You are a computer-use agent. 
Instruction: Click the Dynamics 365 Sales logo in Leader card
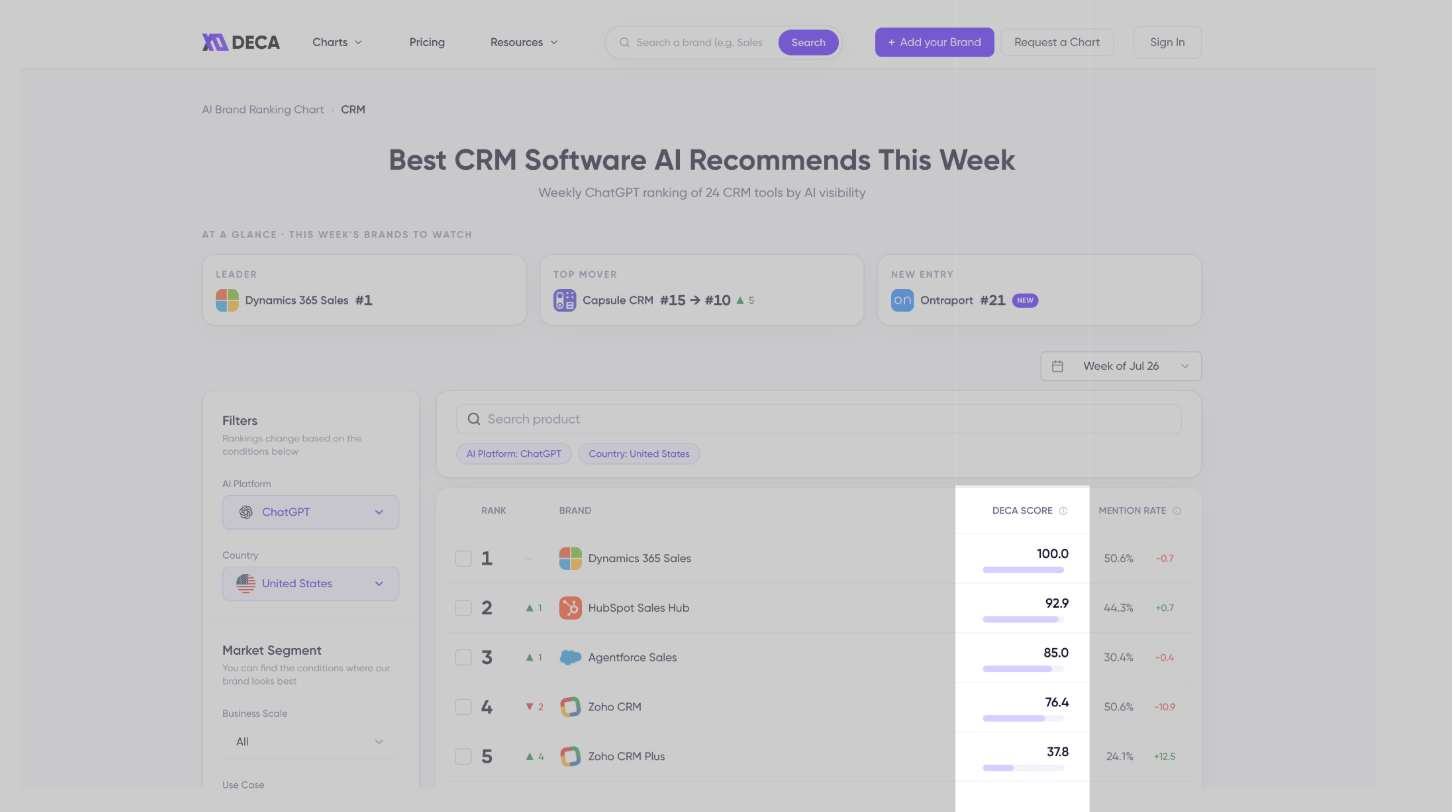pos(227,300)
